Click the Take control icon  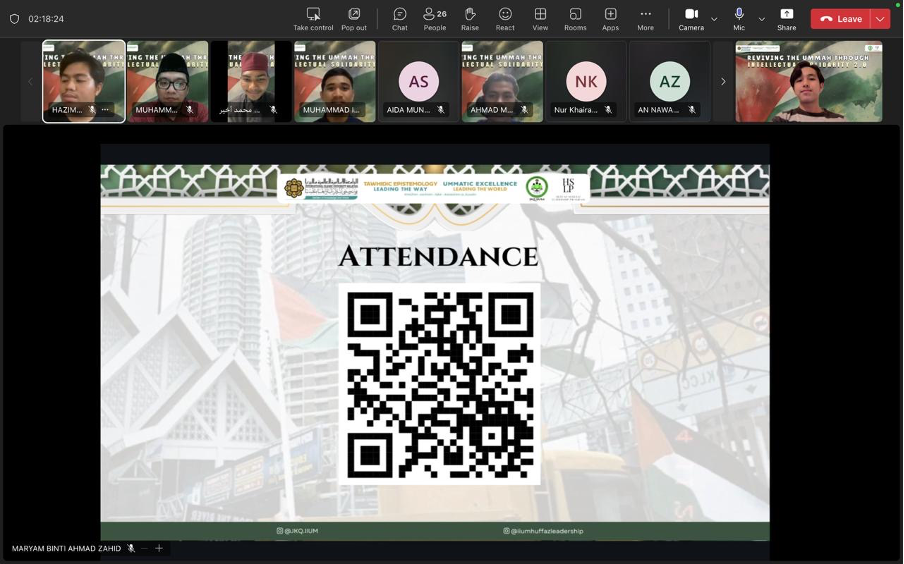(x=313, y=18)
